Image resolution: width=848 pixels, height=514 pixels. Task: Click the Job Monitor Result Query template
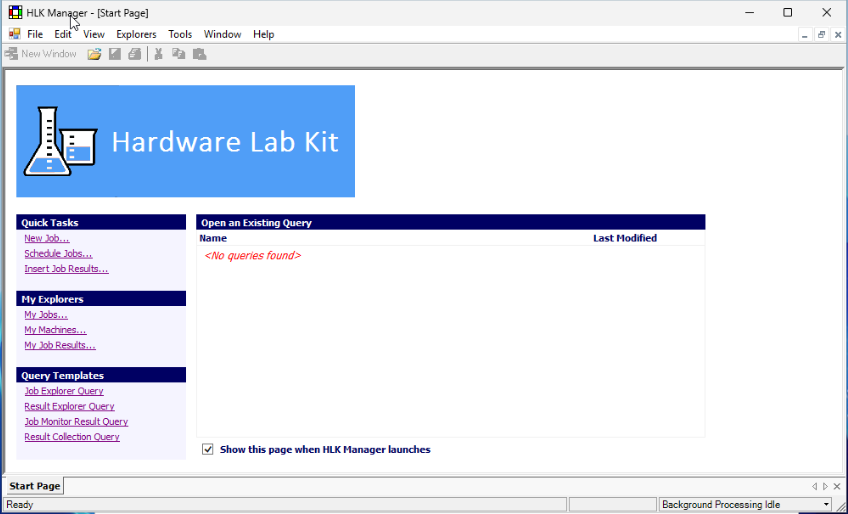76,421
